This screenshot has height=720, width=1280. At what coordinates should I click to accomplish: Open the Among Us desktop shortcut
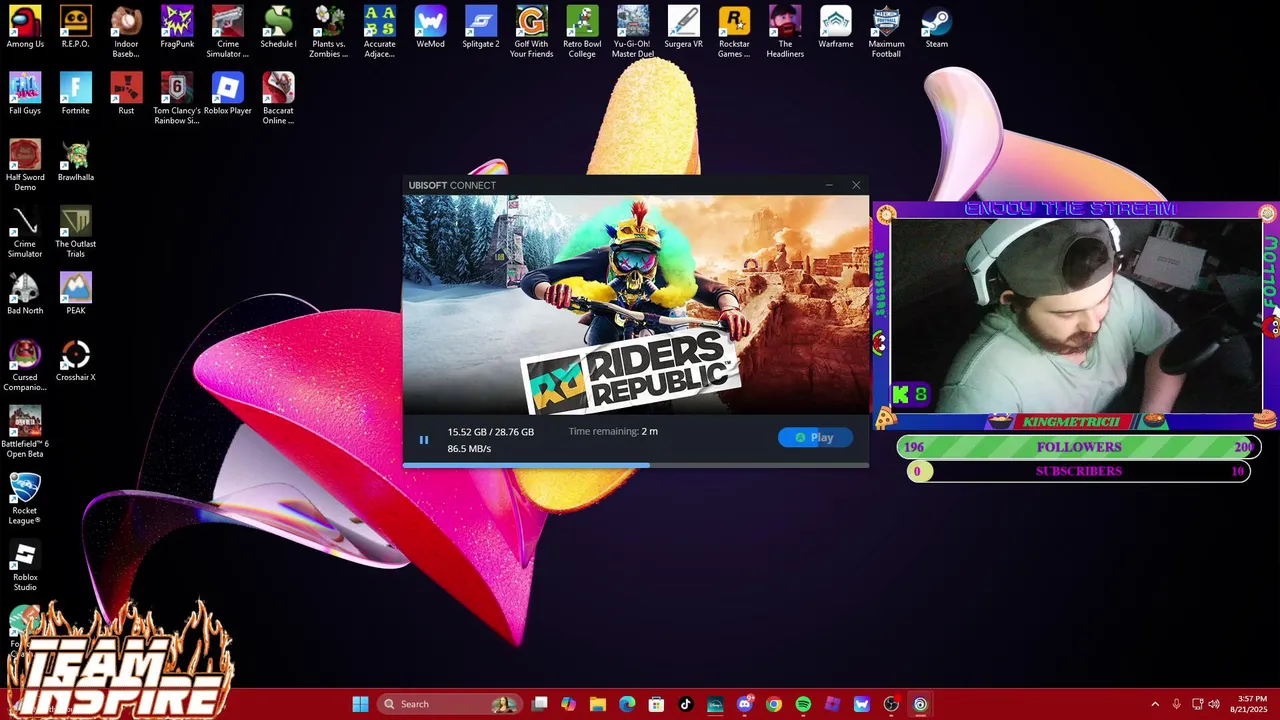pyautogui.click(x=25, y=27)
